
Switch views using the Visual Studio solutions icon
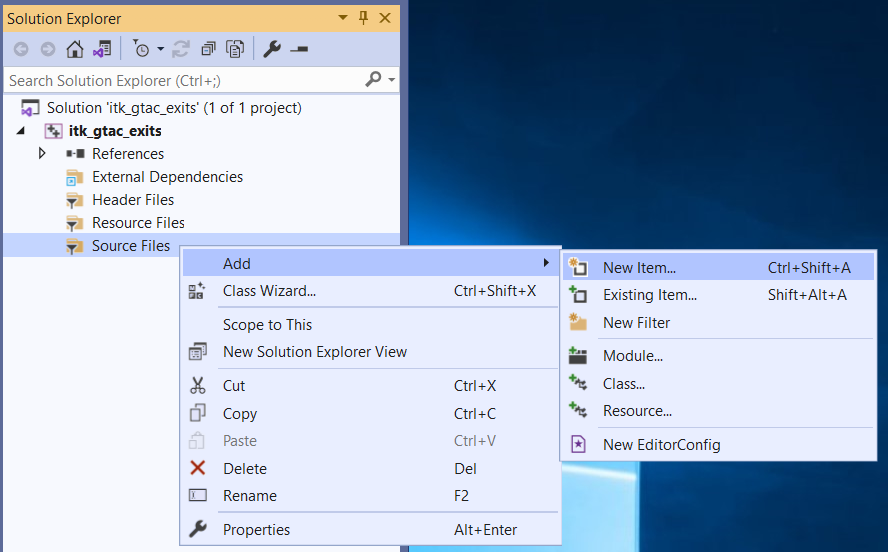(102, 49)
